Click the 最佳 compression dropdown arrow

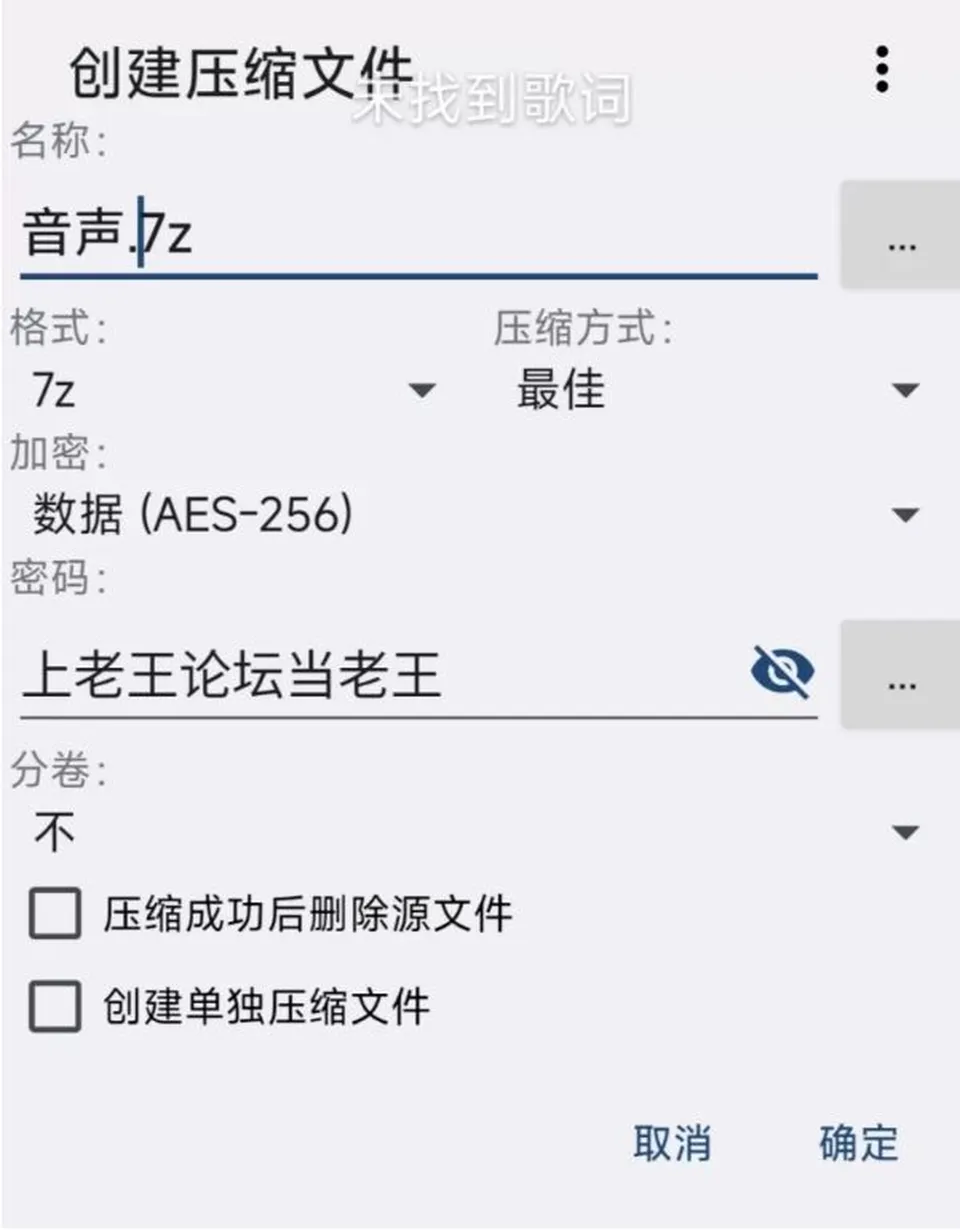point(905,390)
